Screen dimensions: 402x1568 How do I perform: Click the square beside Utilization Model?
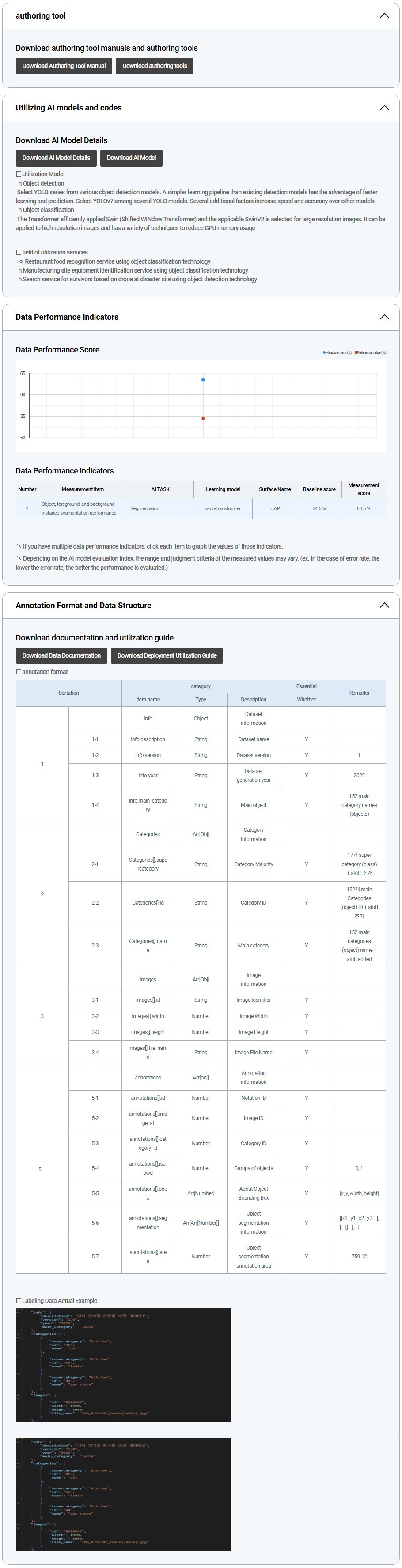(19, 174)
